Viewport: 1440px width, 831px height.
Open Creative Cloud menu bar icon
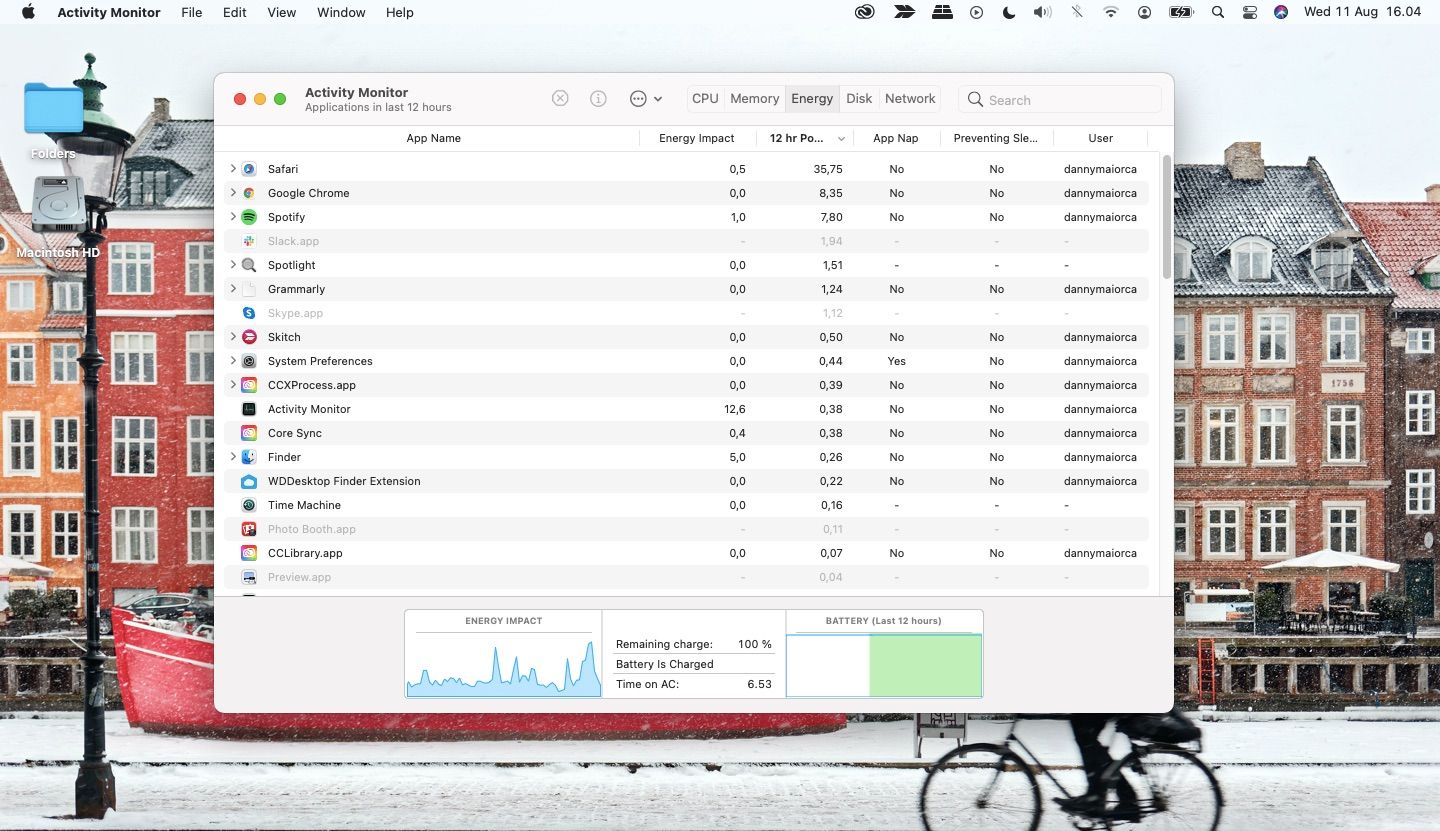pyautogui.click(x=865, y=12)
